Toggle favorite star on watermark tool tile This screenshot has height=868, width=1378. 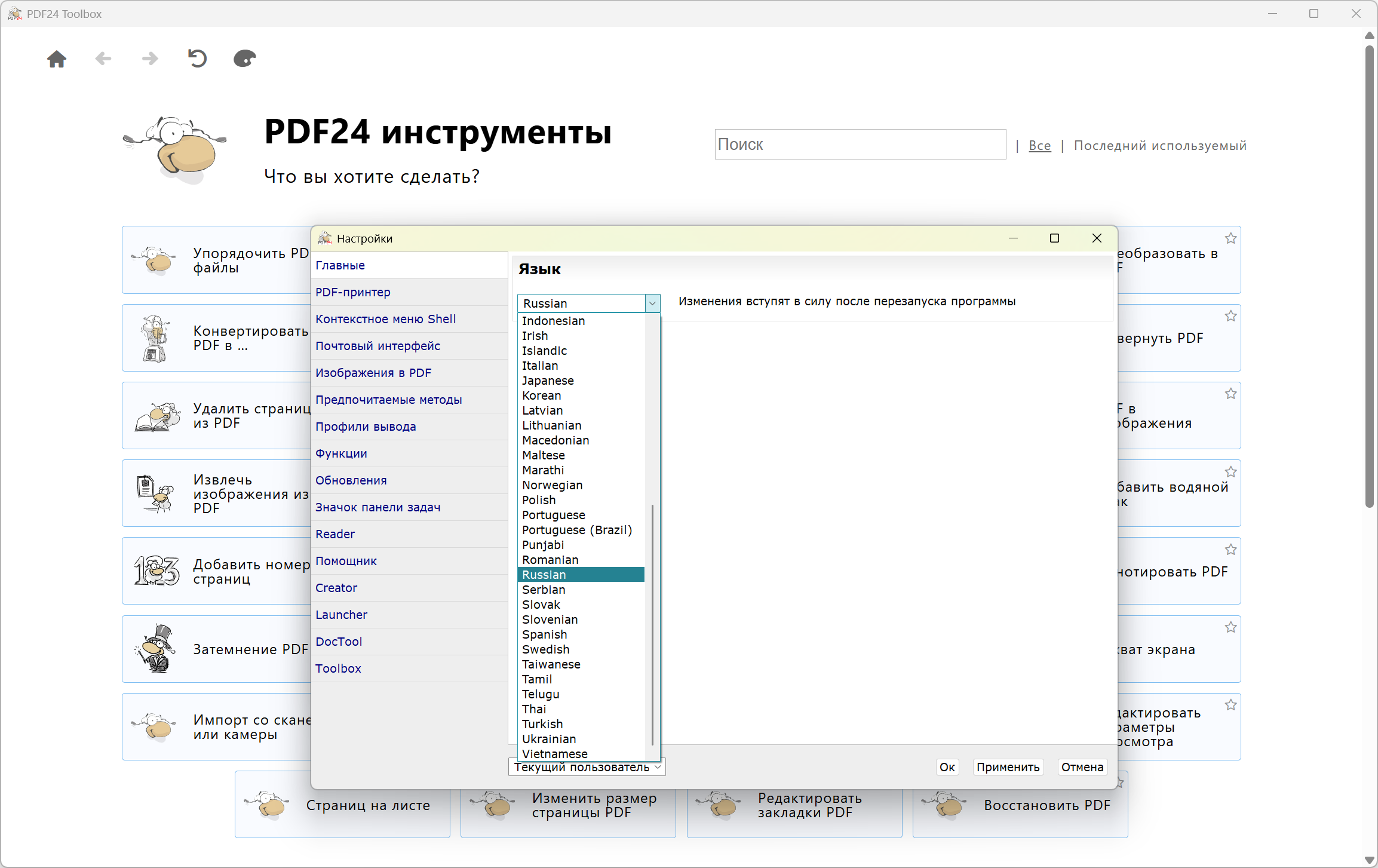1230,472
